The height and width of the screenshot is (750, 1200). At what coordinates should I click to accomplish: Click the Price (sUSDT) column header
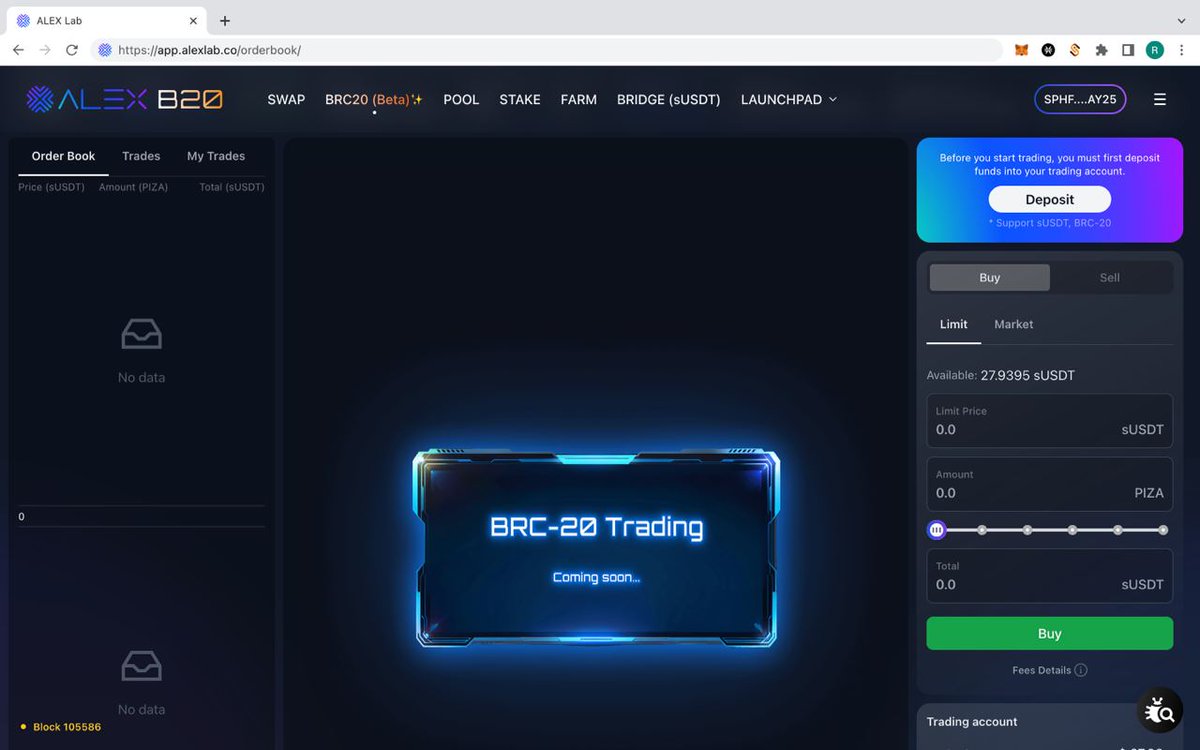point(51,187)
